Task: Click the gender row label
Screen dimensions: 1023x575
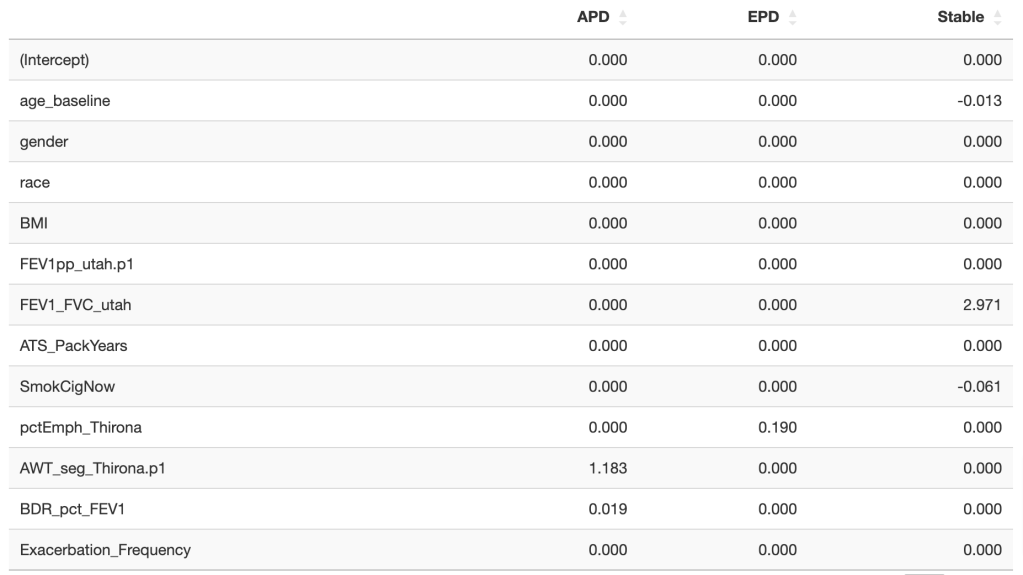Action: [x=44, y=142]
